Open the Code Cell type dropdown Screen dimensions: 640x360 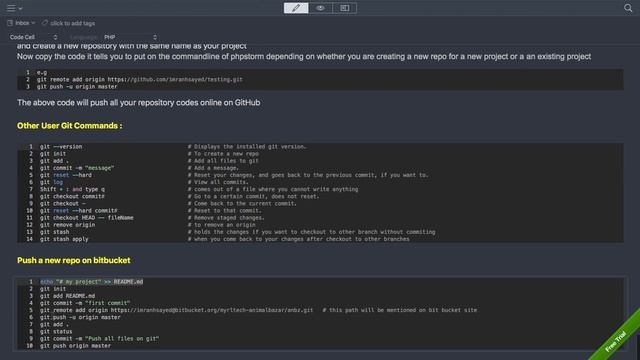[33, 37]
